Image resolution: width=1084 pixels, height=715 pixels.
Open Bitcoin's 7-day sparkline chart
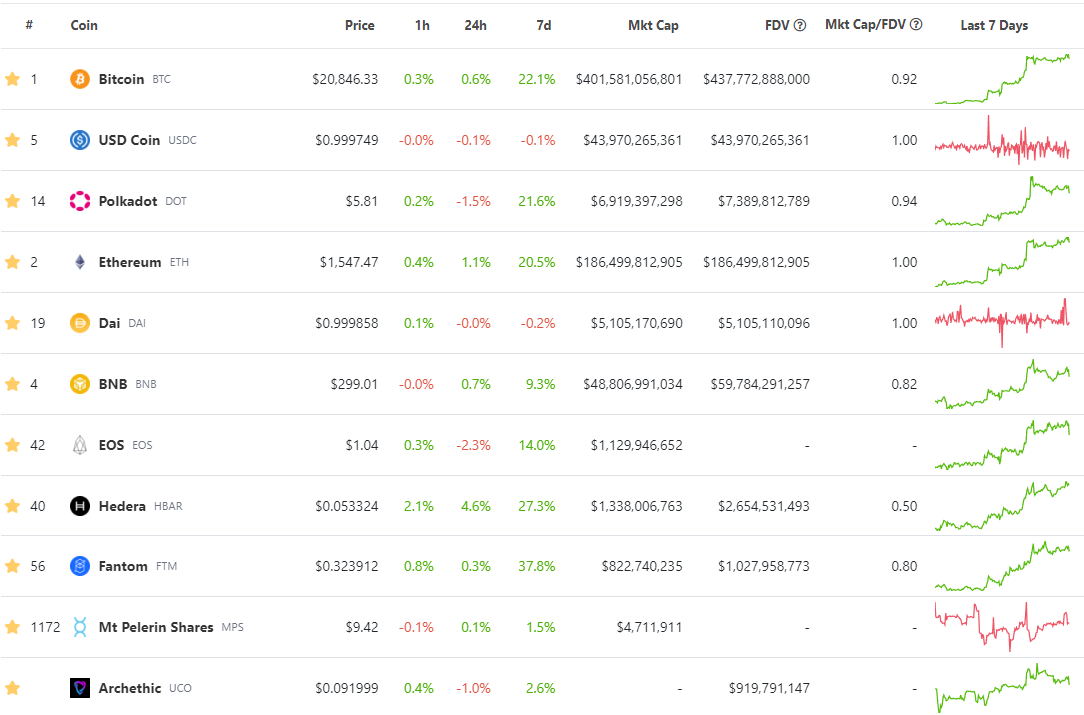pyautogui.click(x=1002, y=79)
